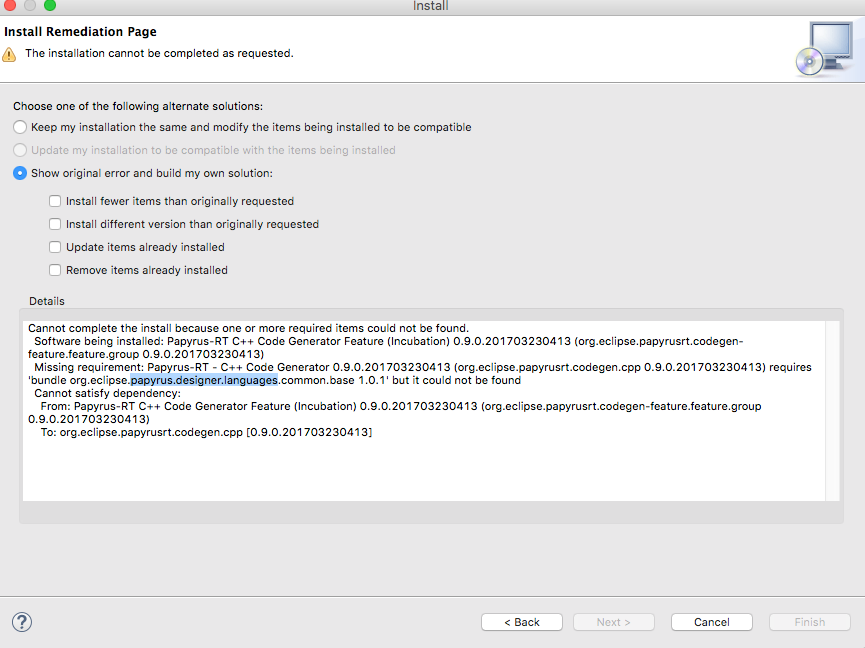Screen dimensions: 865x648
Task: Click the green zoom window button
Action: click(50, 5)
